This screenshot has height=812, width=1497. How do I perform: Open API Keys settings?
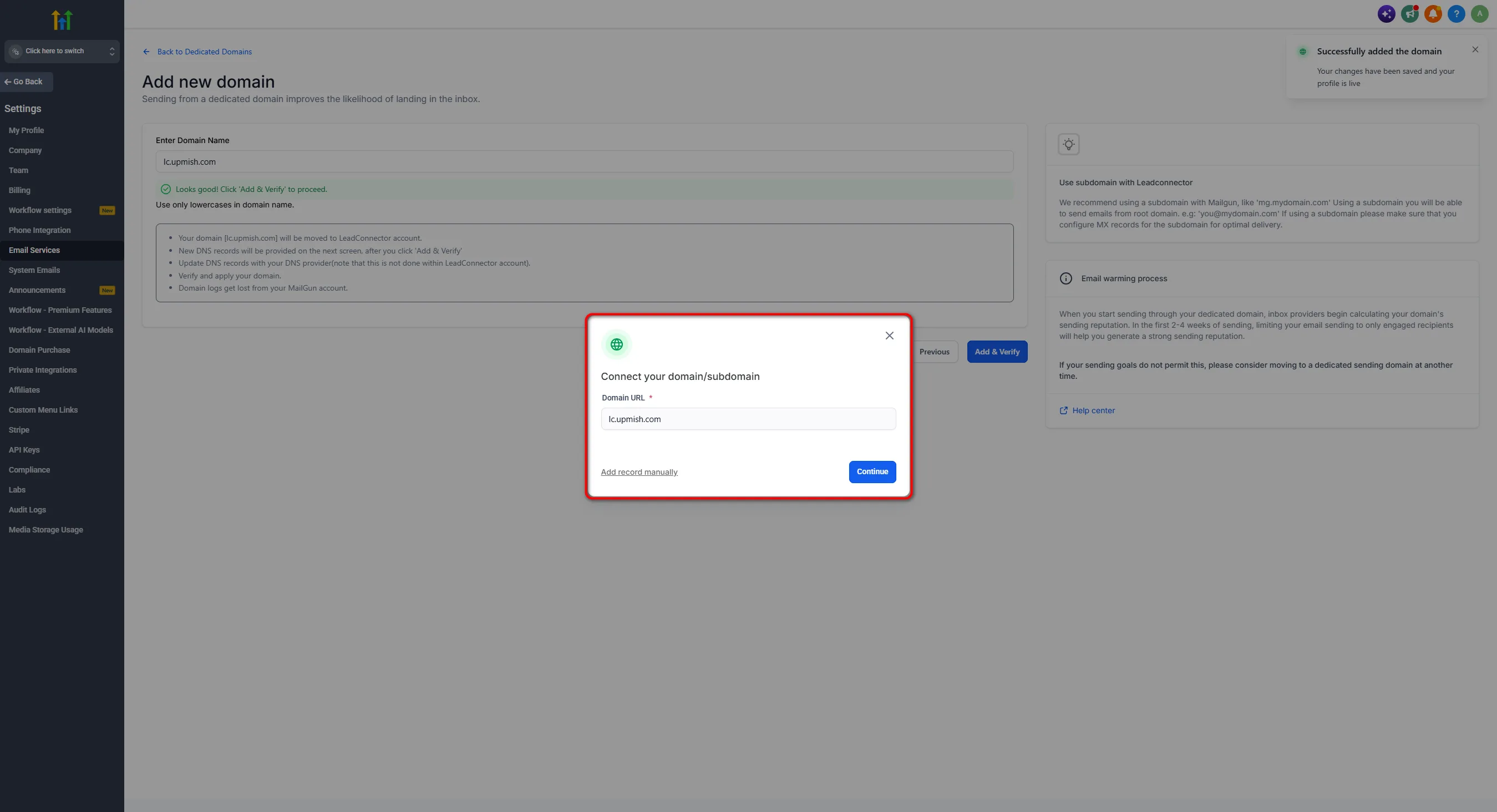pyautogui.click(x=24, y=450)
